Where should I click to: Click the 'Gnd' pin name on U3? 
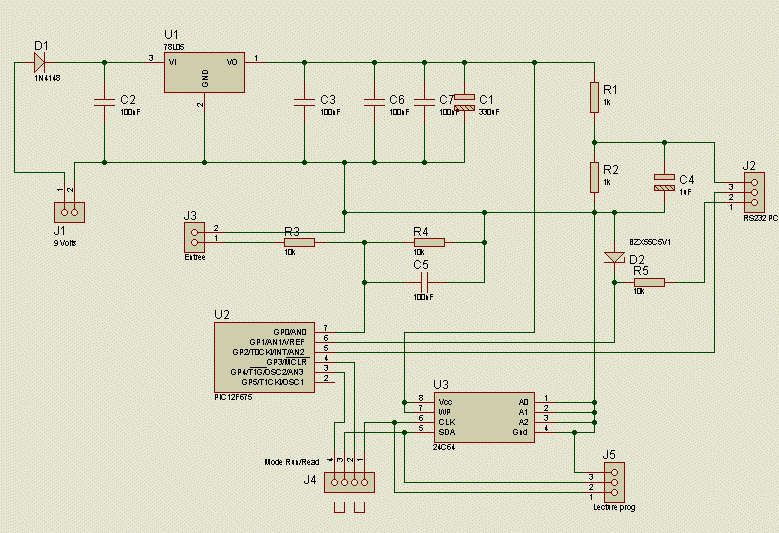(x=520, y=432)
